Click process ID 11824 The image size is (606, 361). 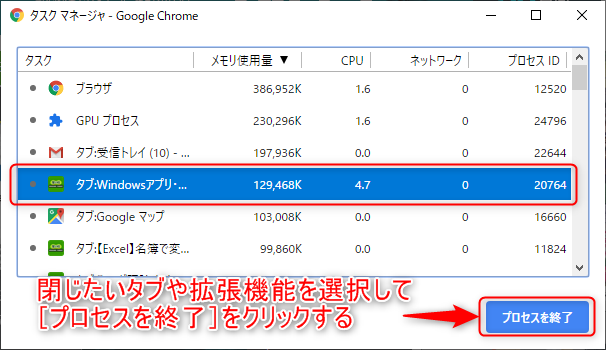pos(550,249)
